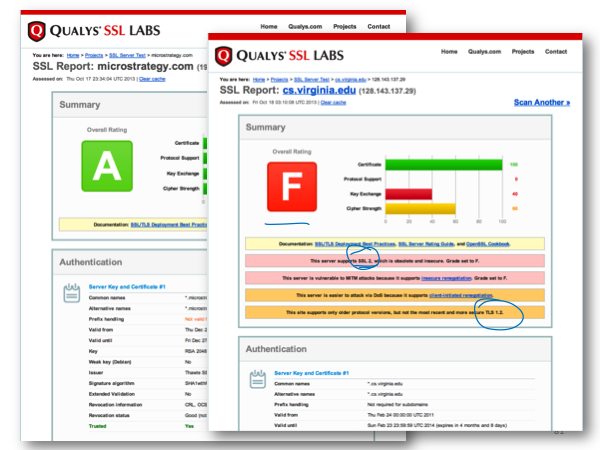
Task: Click Valid until label in cs.virginia.edu report
Action: pyautogui.click(x=285, y=425)
